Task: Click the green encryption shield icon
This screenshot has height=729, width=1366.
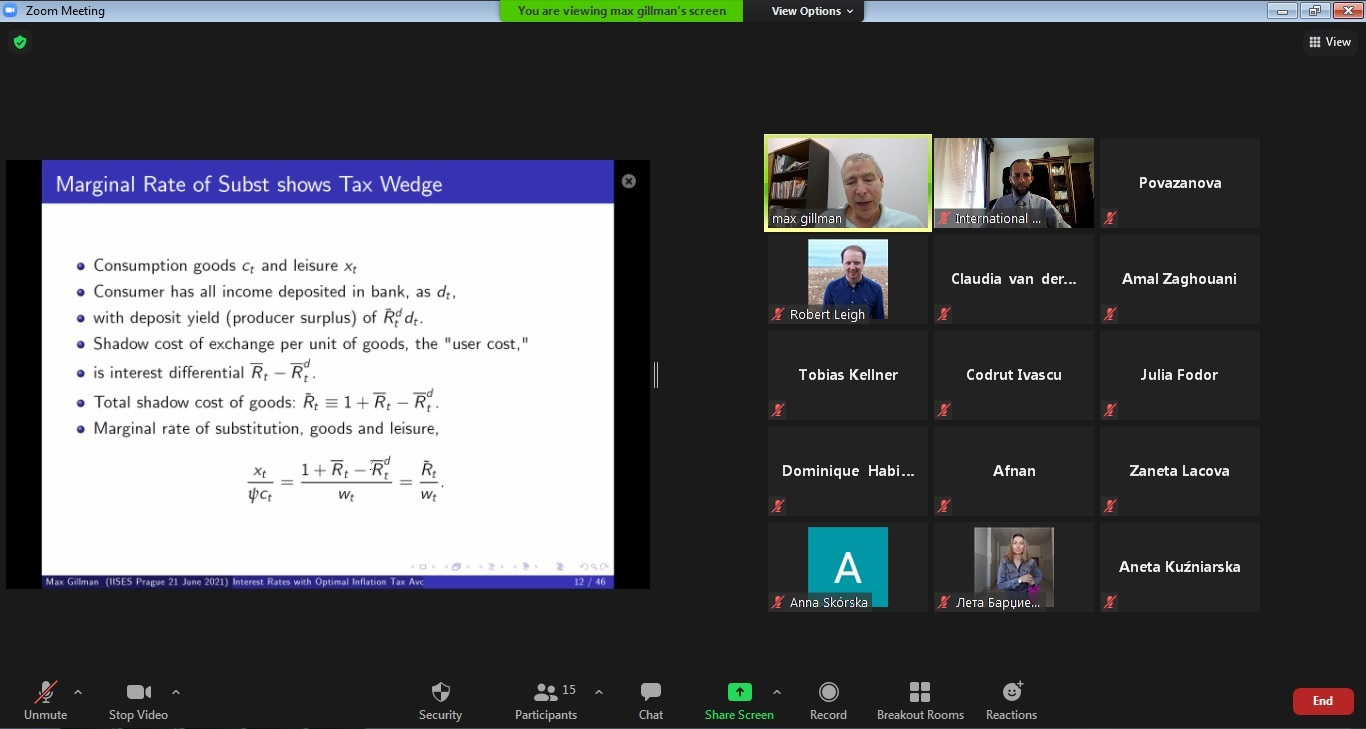Action: coord(19,42)
